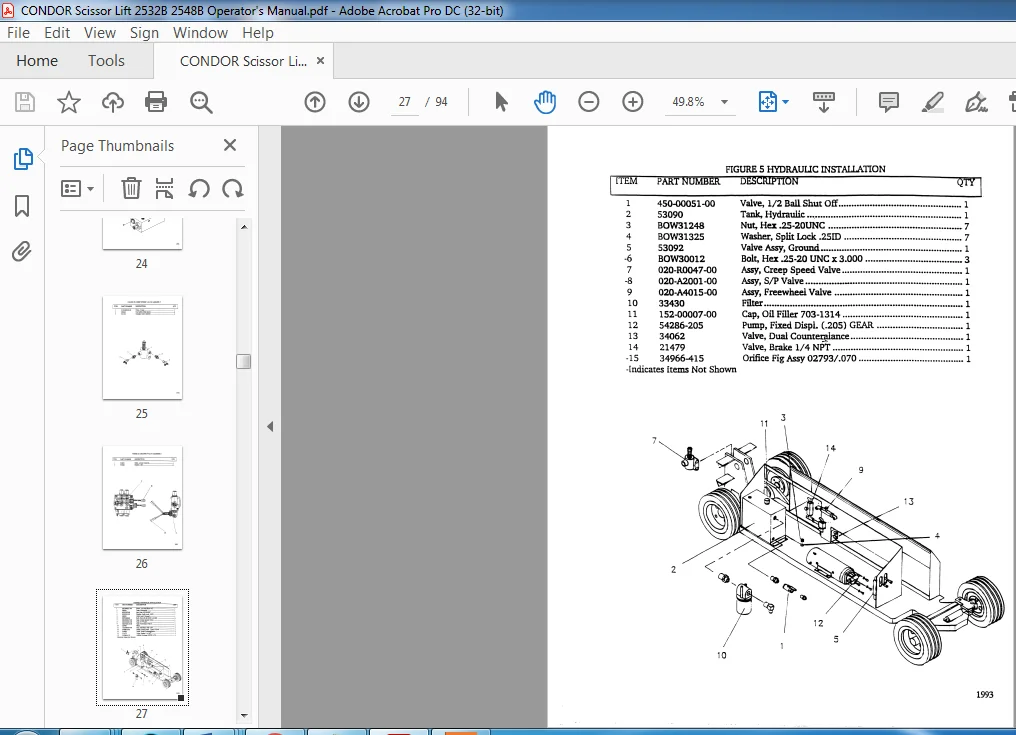
Task: Rotate page clockwise
Action: [x=233, y=189]
